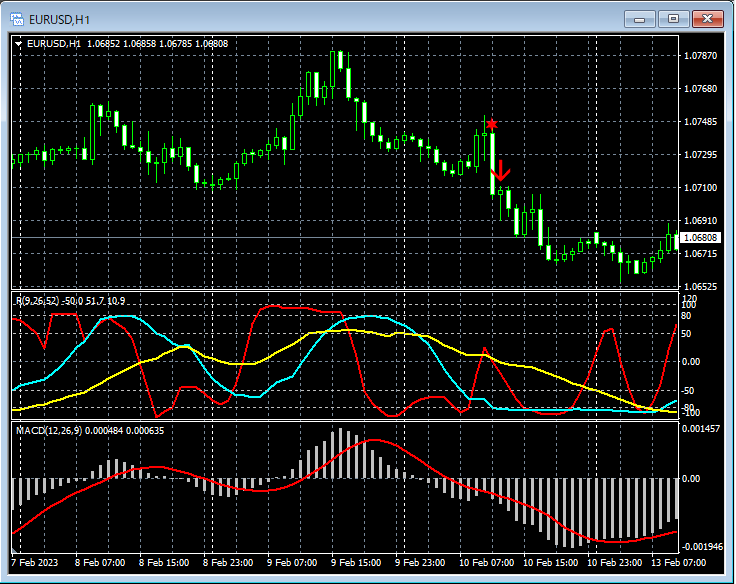This screenshot has width=736, height=584.
Task: Click the 9 Feb 15:00 time axis label
Action: pyautogui.click(x=355, y=563)
